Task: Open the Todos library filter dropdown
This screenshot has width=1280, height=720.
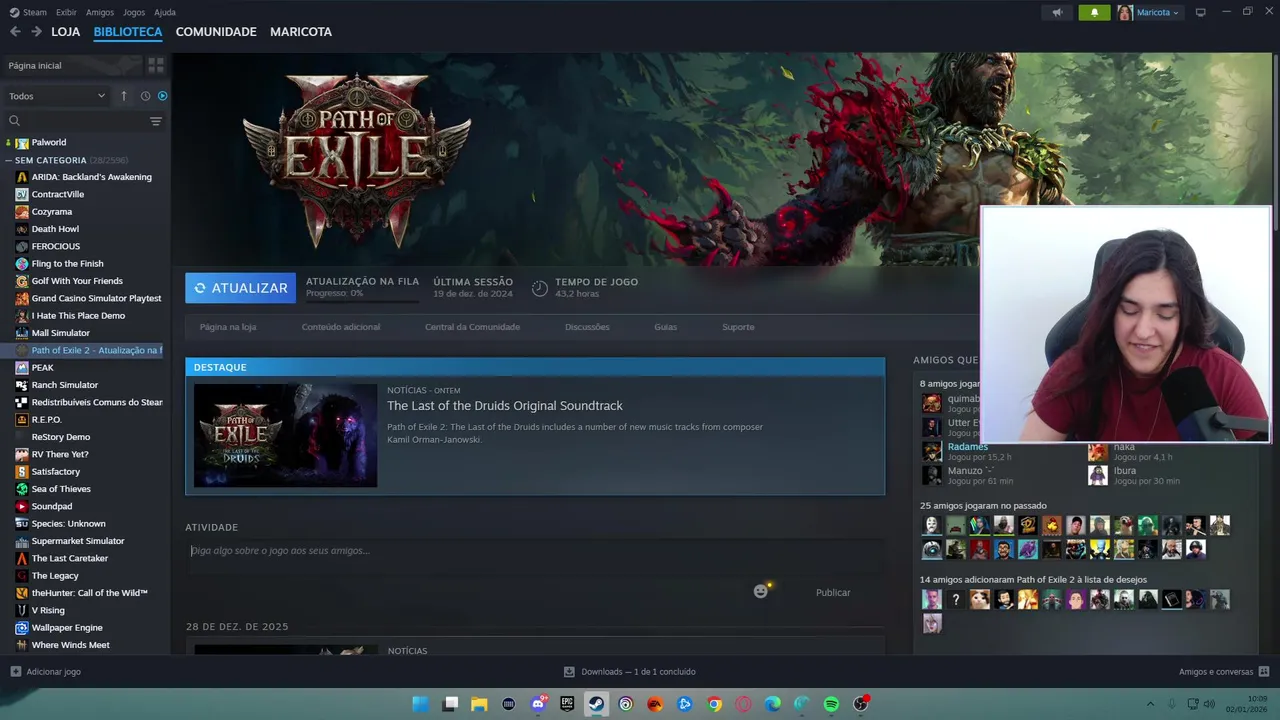Action: click(57, 96)
